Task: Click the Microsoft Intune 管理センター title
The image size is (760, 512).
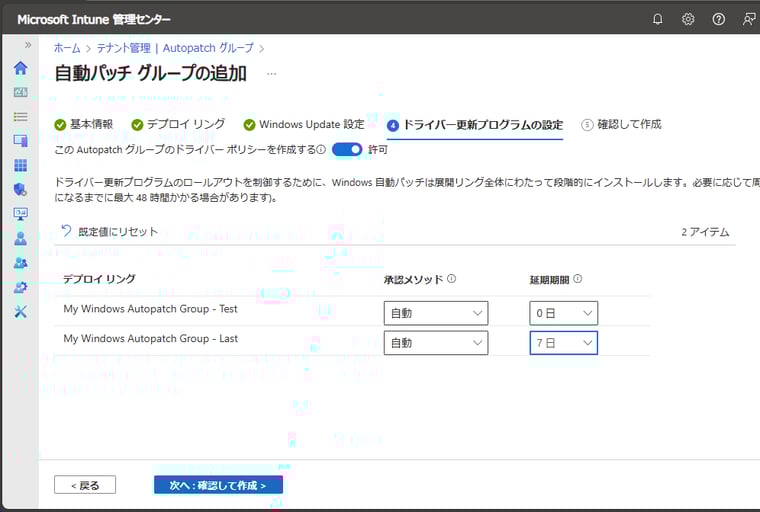Action: [94, 19]
